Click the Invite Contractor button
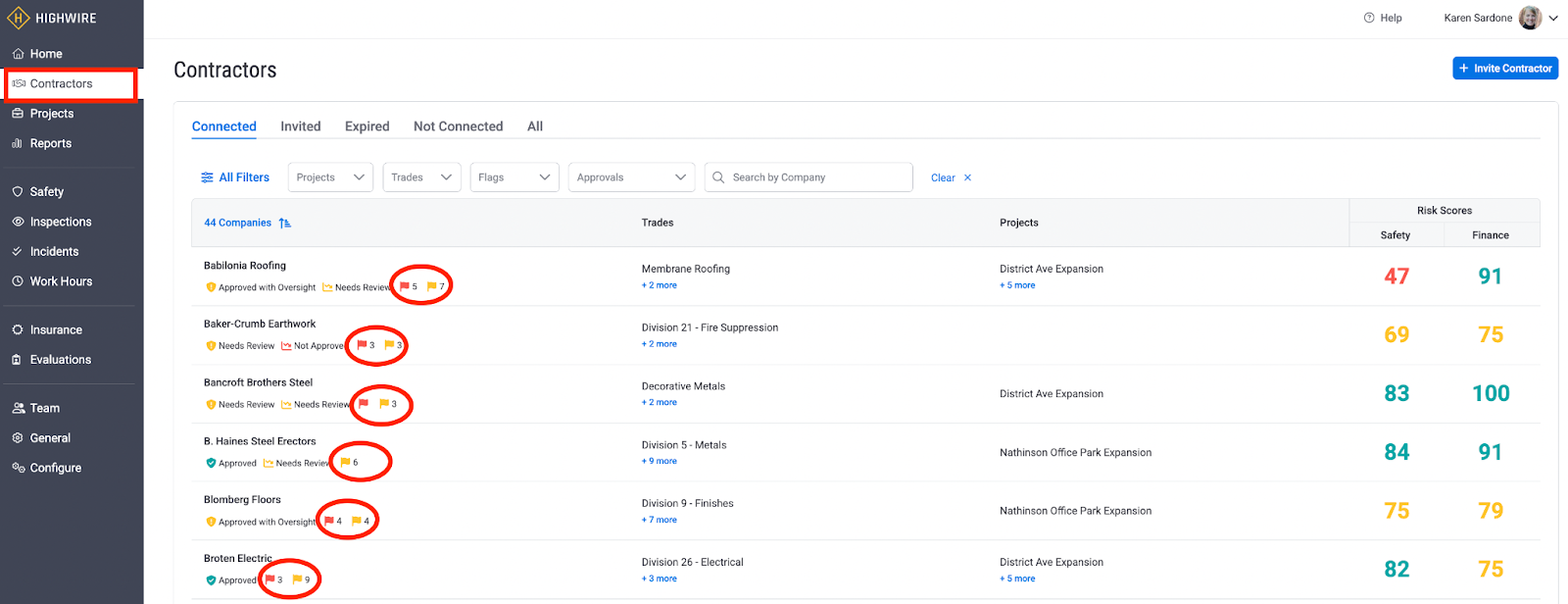The image size is (1568, 604). click(x=1505, y=69)
